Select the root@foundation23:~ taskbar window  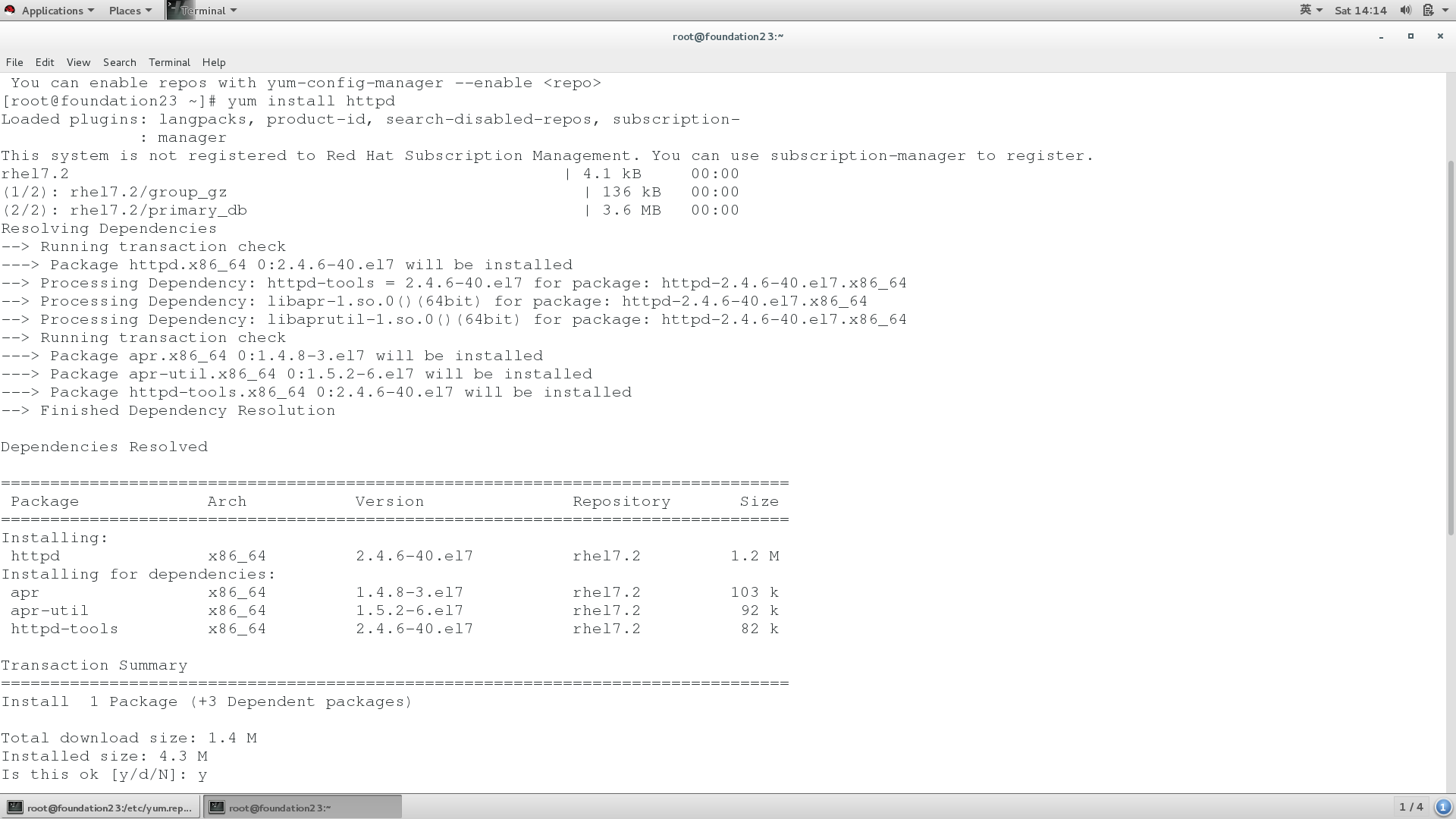click(302, 807)
